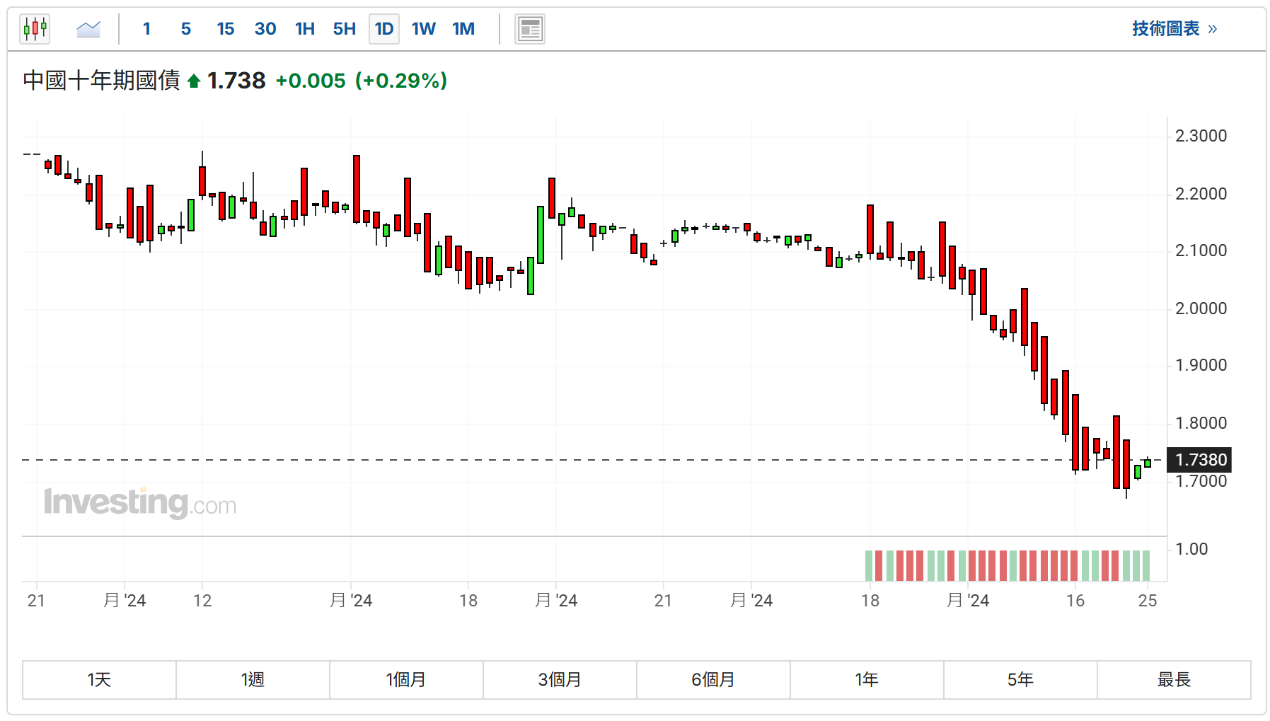Image resolution: width=1270 pixels, height=721 pixels.
Task: Set interval to 1W weekly
Action: click(424, 29)
